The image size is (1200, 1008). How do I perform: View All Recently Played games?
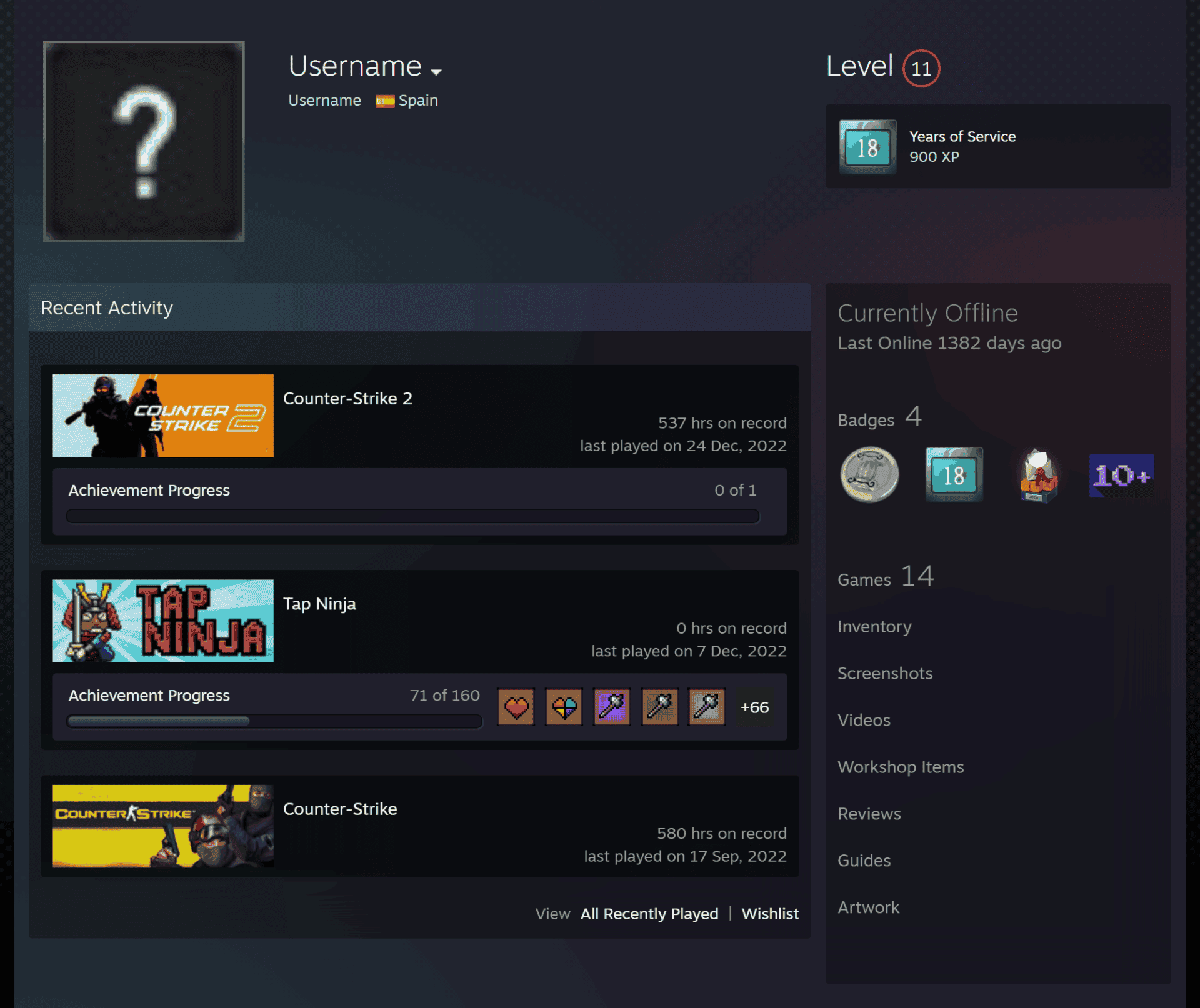[649, 914]
